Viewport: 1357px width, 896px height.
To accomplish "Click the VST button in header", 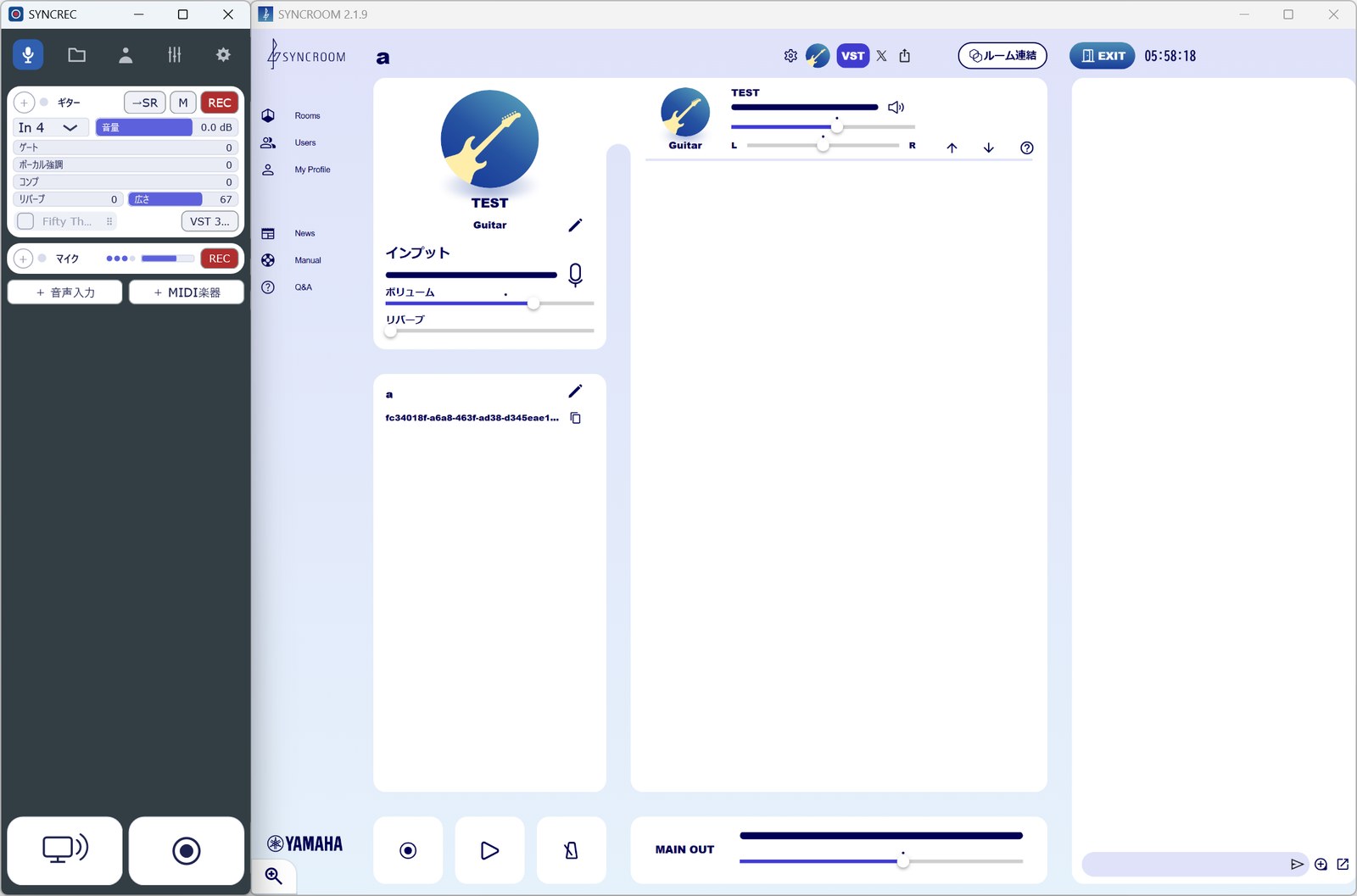I will point(852,56).
